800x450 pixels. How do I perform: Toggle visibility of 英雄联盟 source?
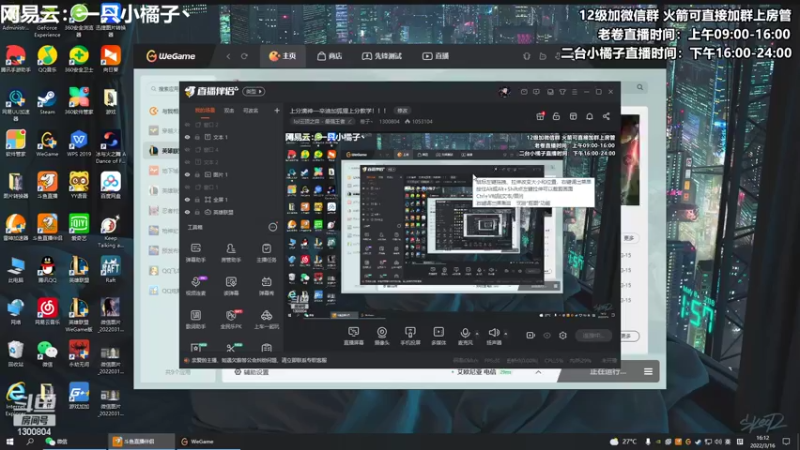[187, 212]
